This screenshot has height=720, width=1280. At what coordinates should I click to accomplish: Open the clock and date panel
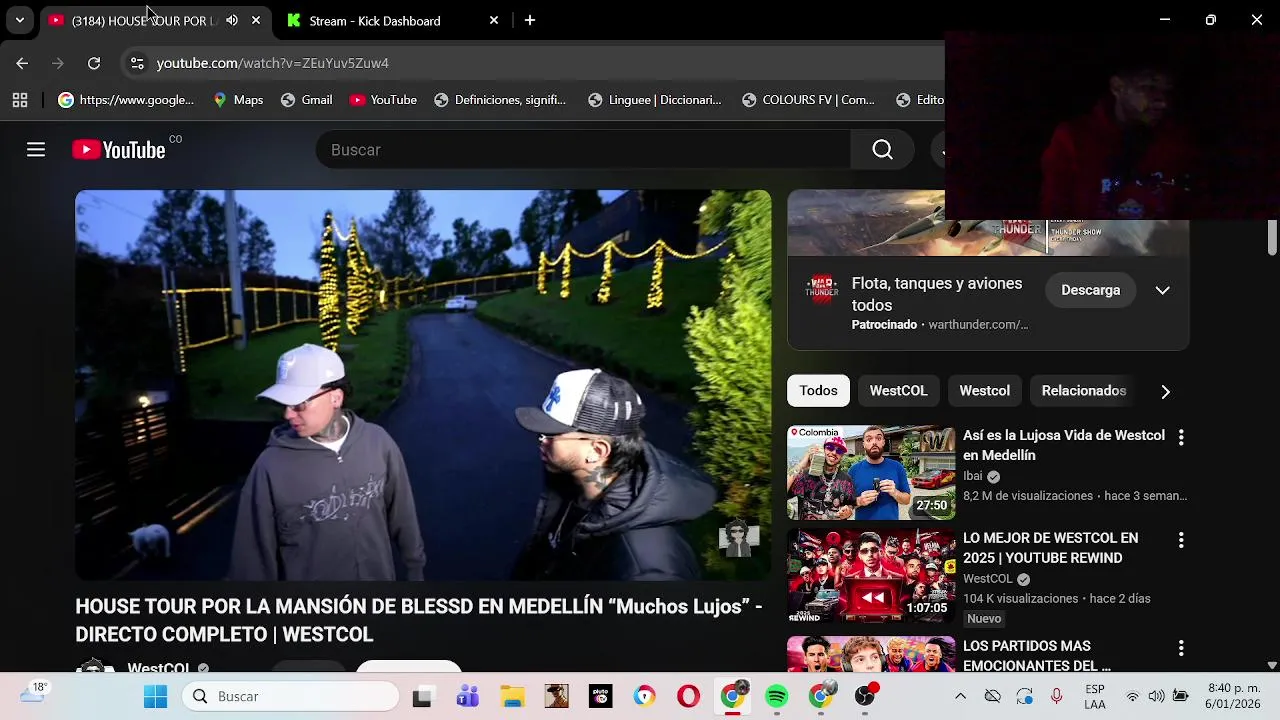click(x=1234, y=696)
